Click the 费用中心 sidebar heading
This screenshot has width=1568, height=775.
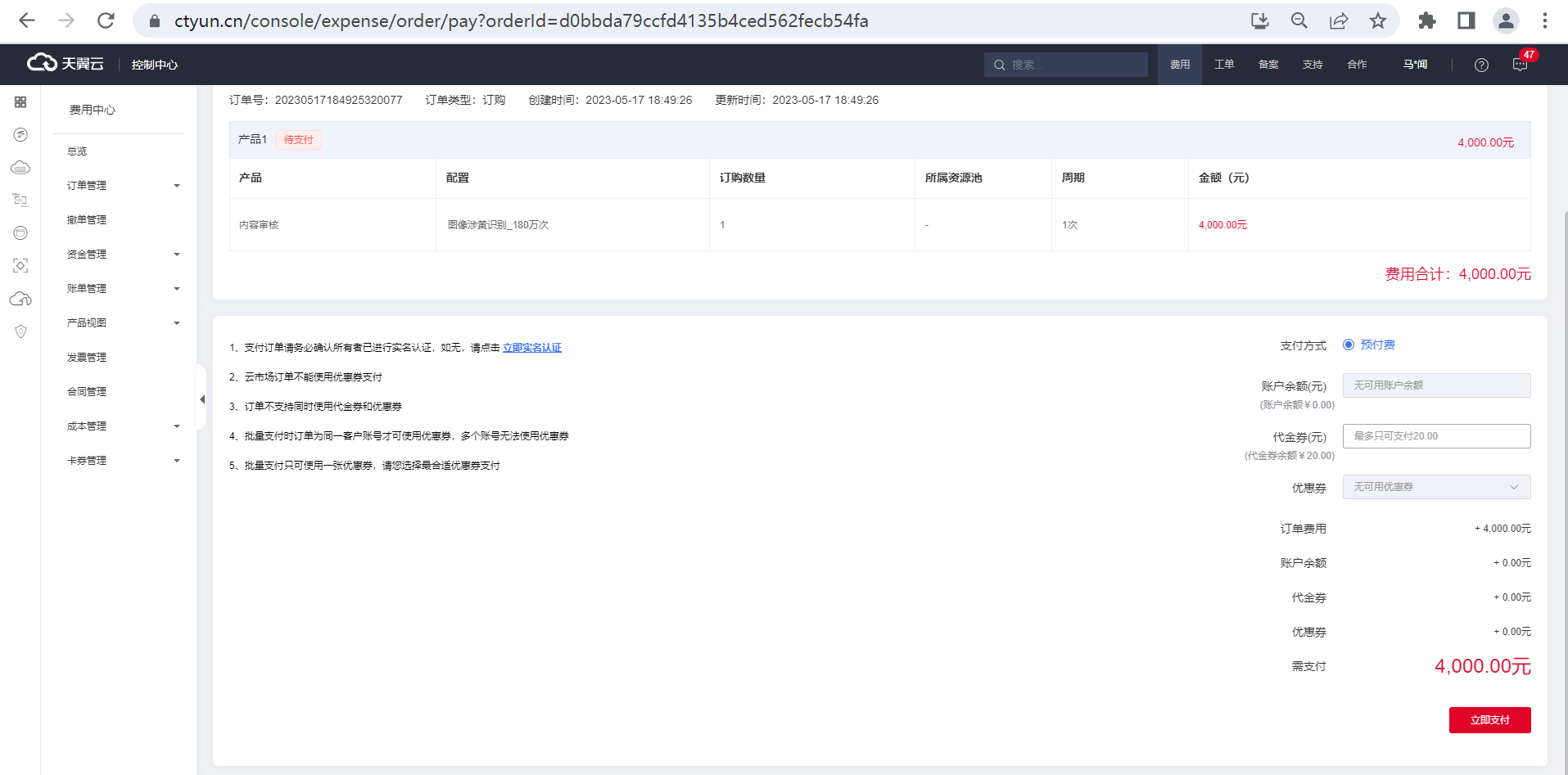[93, 110]
